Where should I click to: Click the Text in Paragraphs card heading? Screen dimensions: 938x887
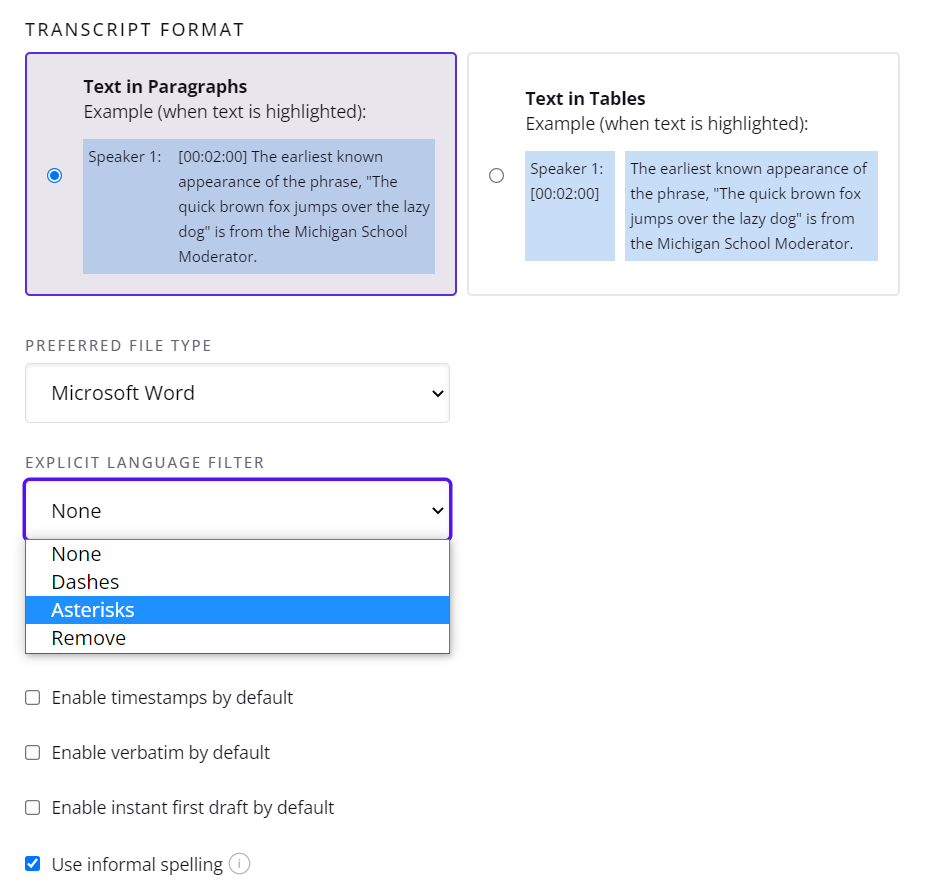click(165, 86)
